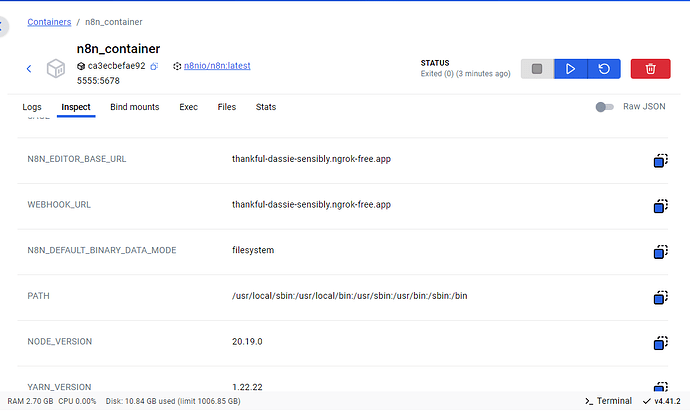690x411 pixels.
Task: Open the Exec tab
Action: click(x=188, y=107)
